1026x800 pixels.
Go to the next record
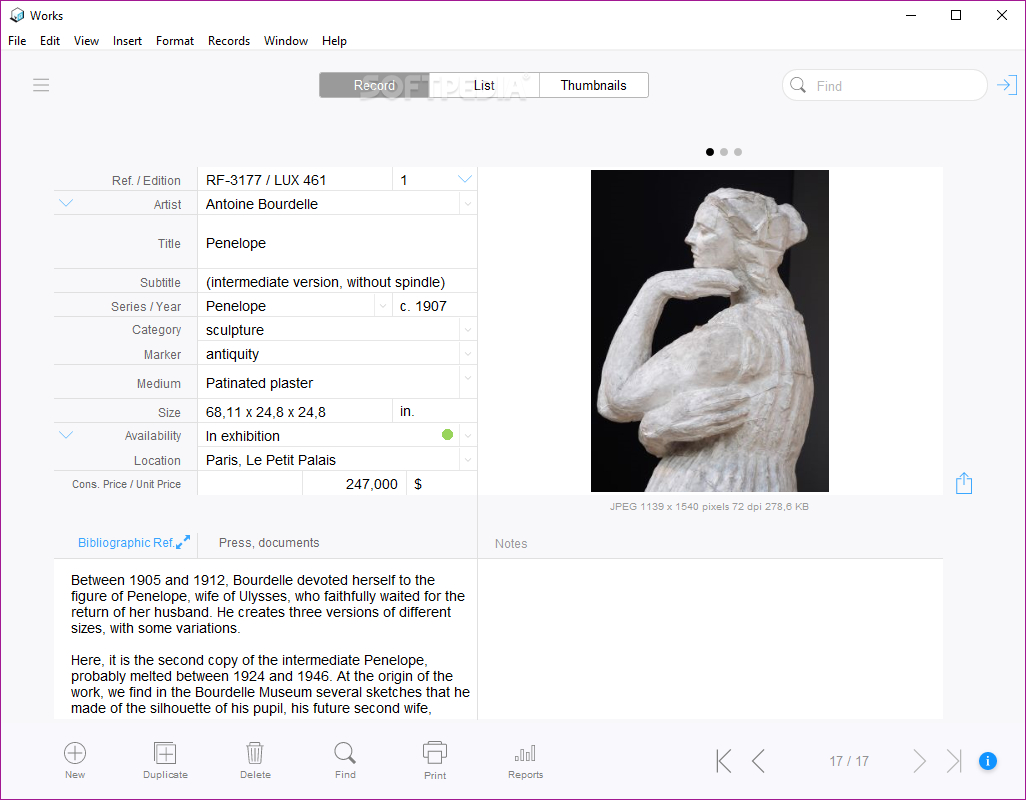pos(919,761)
